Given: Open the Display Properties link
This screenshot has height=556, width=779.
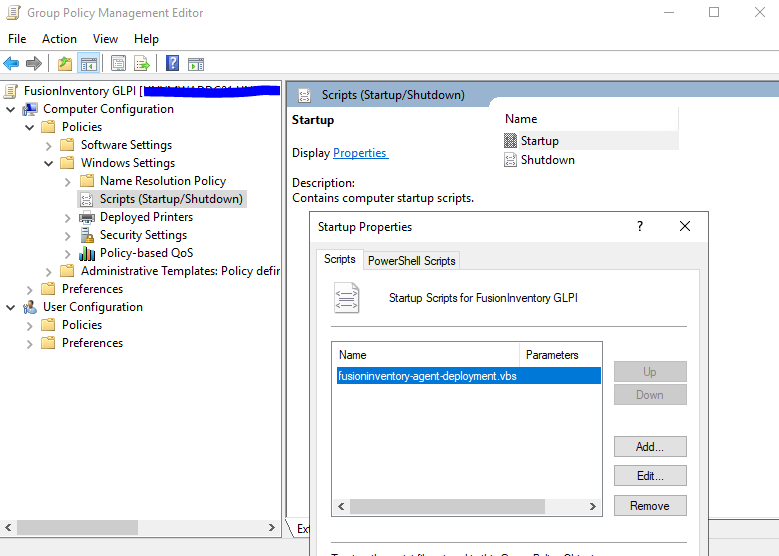Looking at the screenshot, I should [360, 153].
